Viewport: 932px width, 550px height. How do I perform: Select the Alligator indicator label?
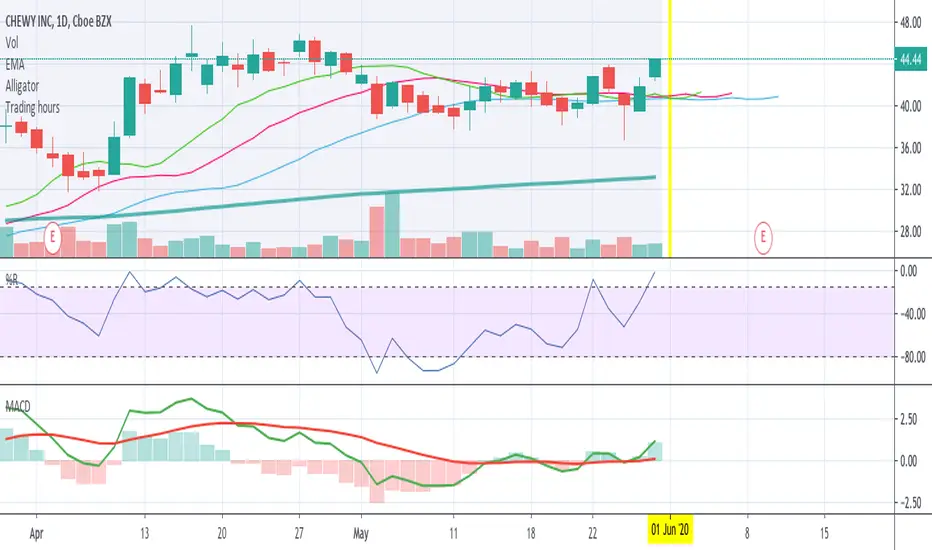tap(22, 86)
